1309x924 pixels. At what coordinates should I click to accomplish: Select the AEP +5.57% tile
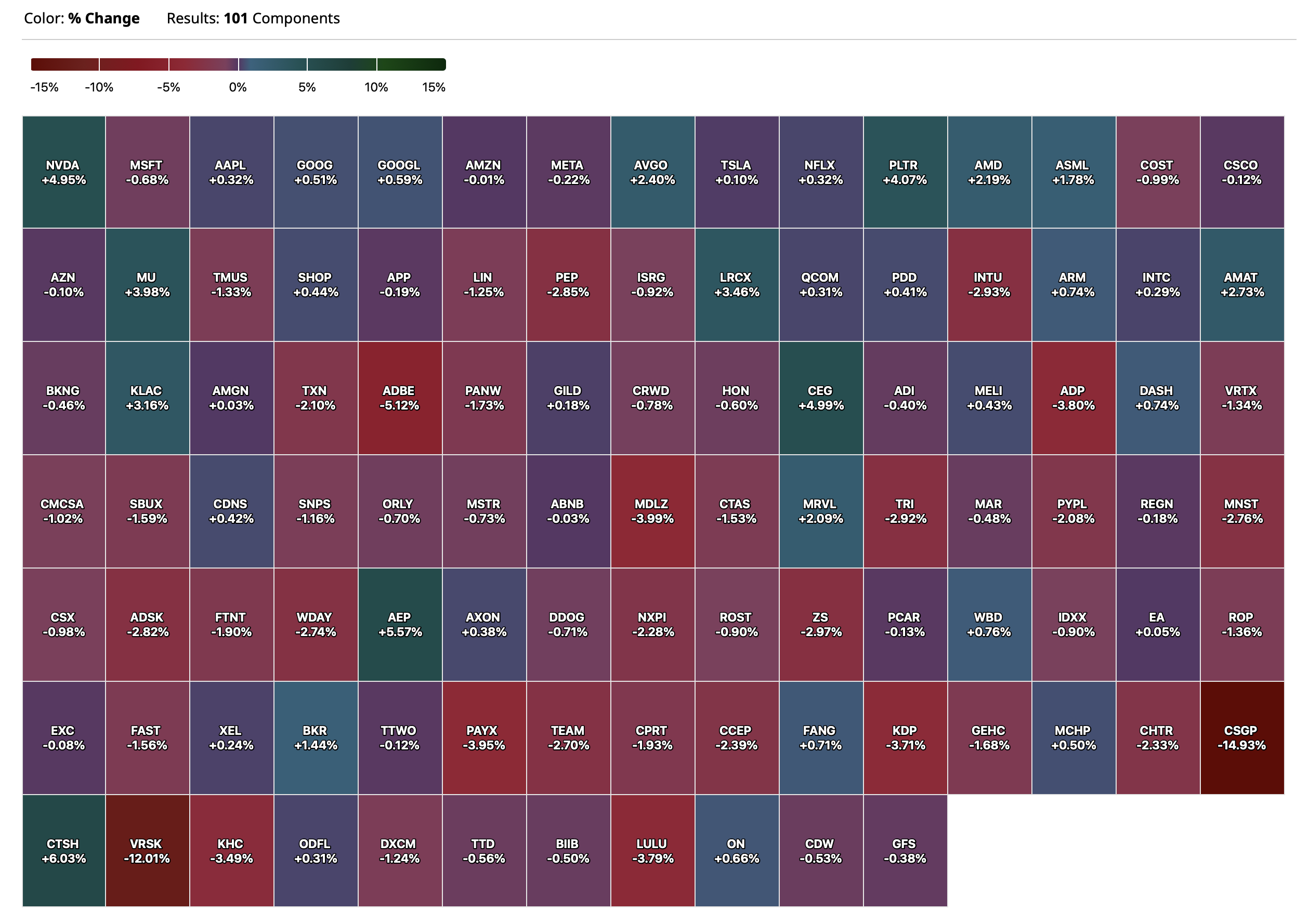[400, 624]
